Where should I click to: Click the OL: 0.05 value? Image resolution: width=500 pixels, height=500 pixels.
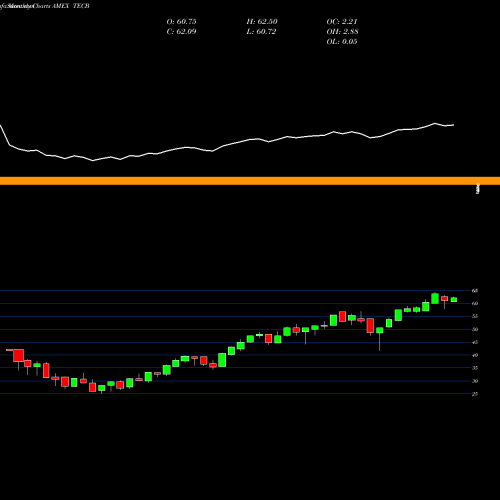click(342, 42)
